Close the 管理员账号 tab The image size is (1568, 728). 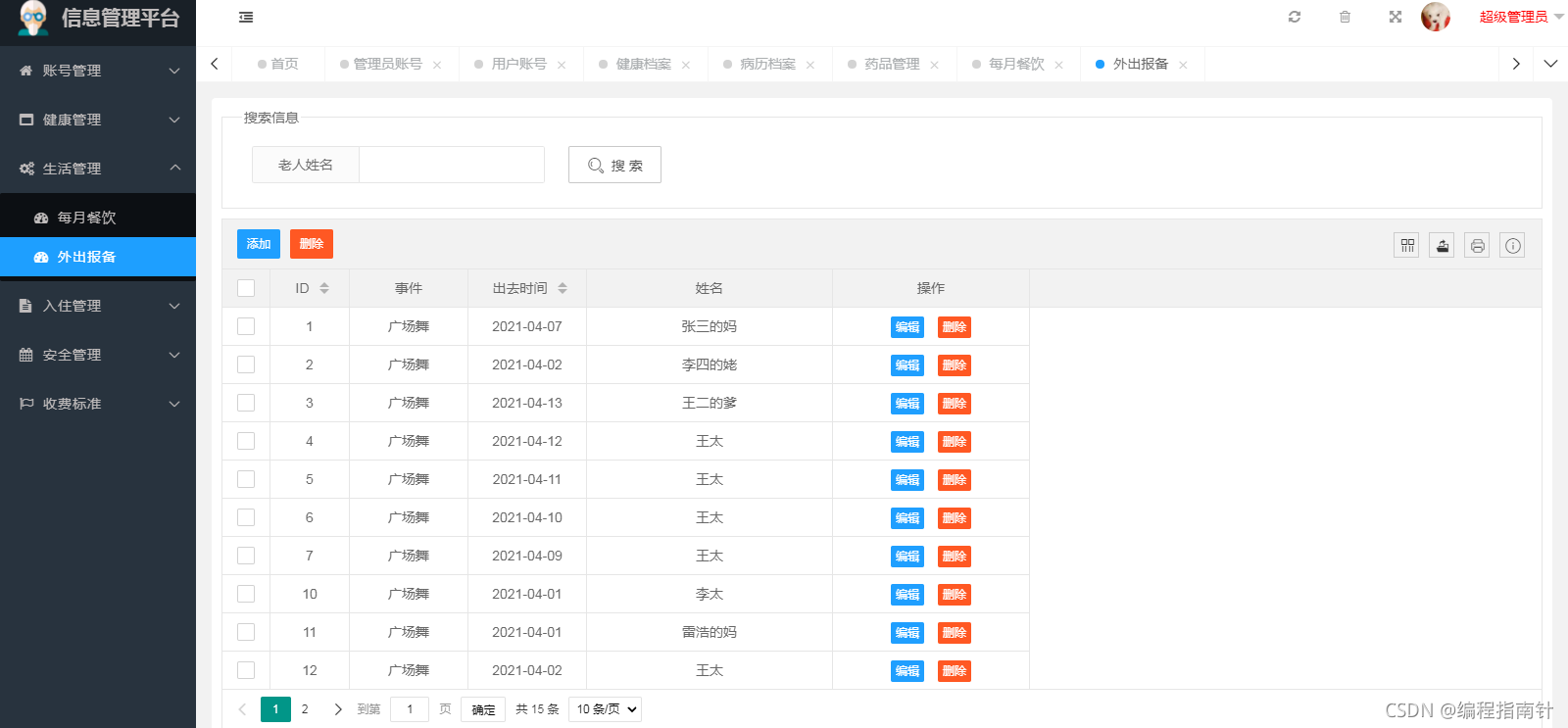437,65
